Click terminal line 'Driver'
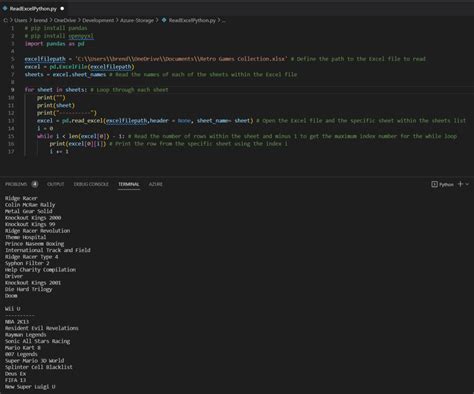 [14, 276]
